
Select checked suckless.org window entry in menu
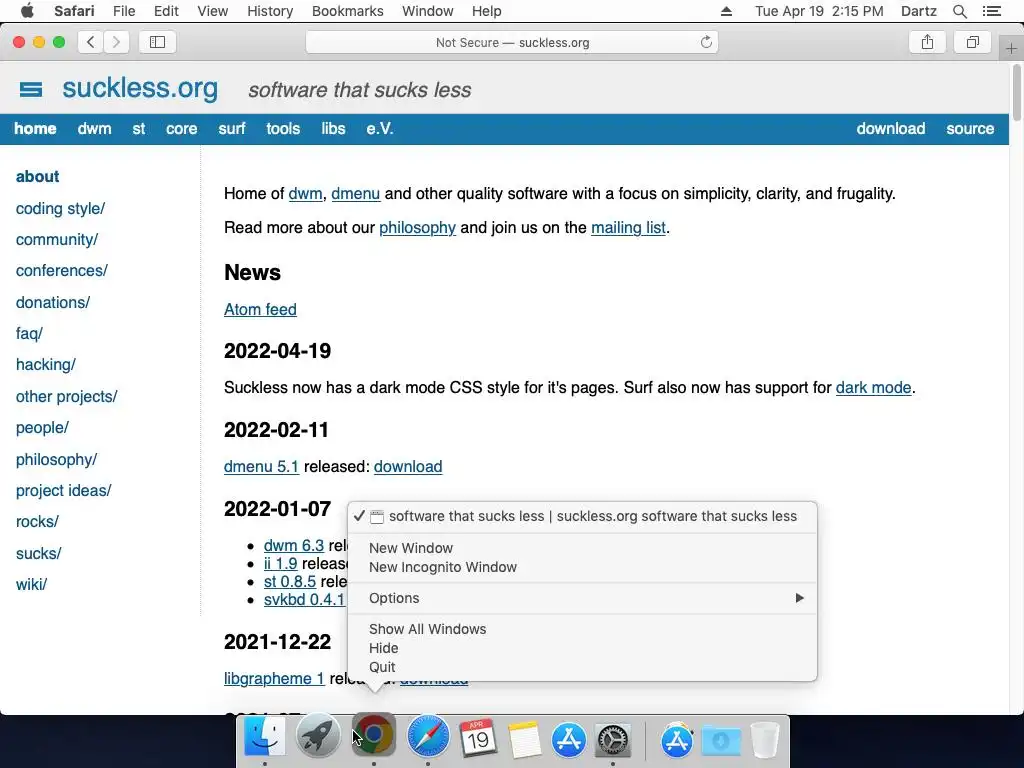582,517
